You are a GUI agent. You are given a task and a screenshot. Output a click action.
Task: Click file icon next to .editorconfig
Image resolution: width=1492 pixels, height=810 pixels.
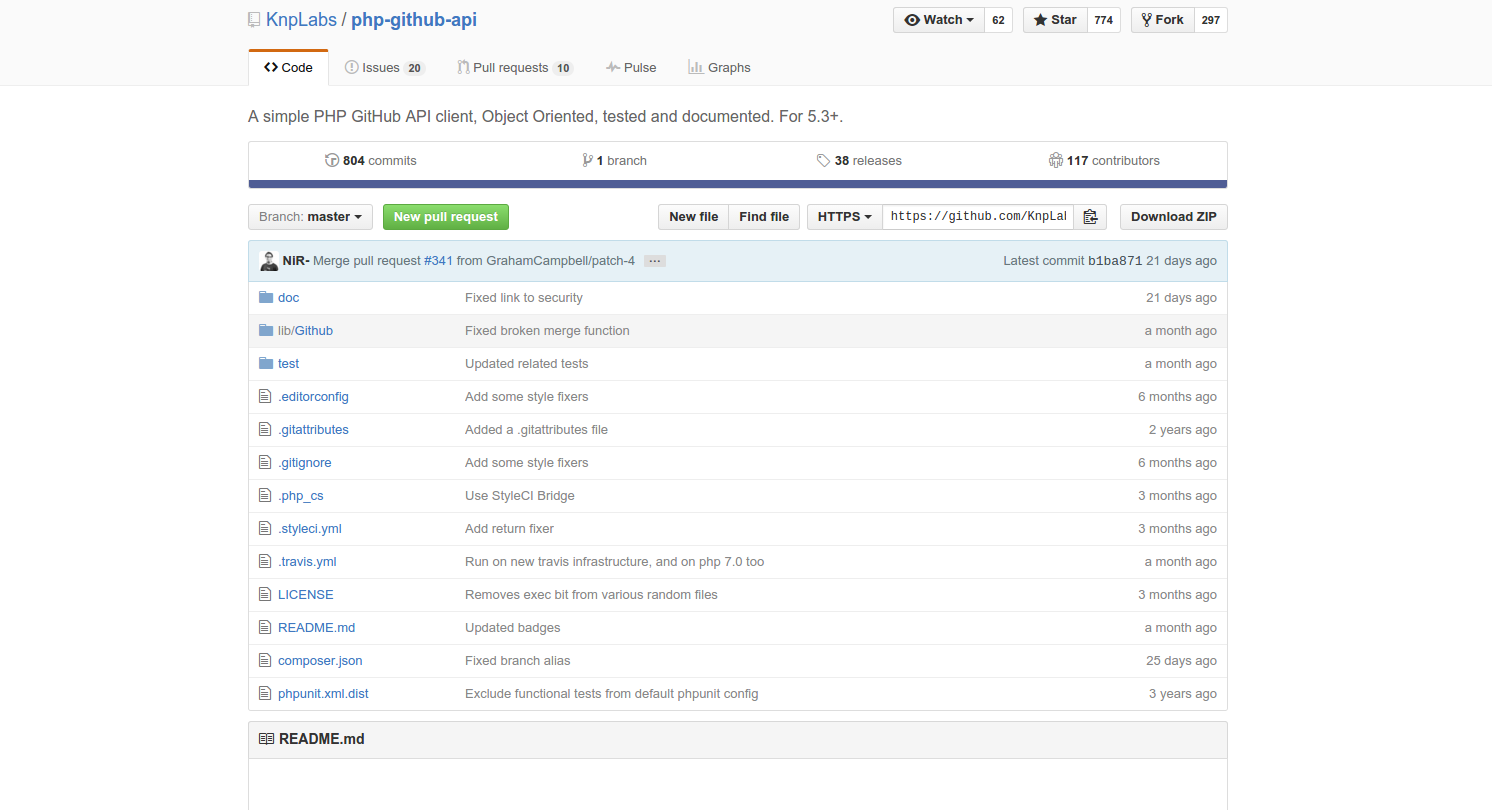click(265, 396)
